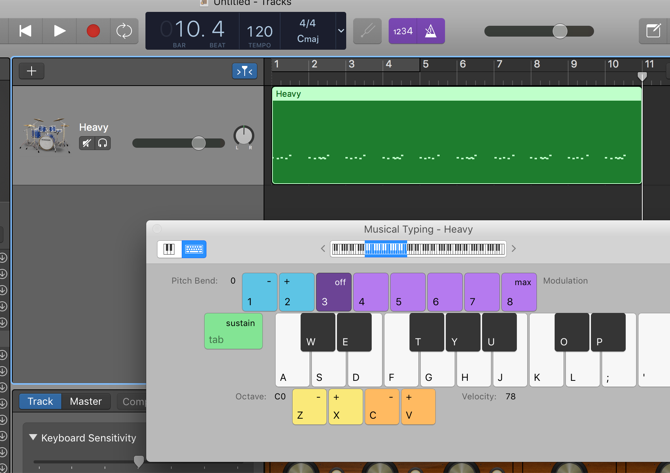Go to beginning of the project

click(x=25, y=31)
